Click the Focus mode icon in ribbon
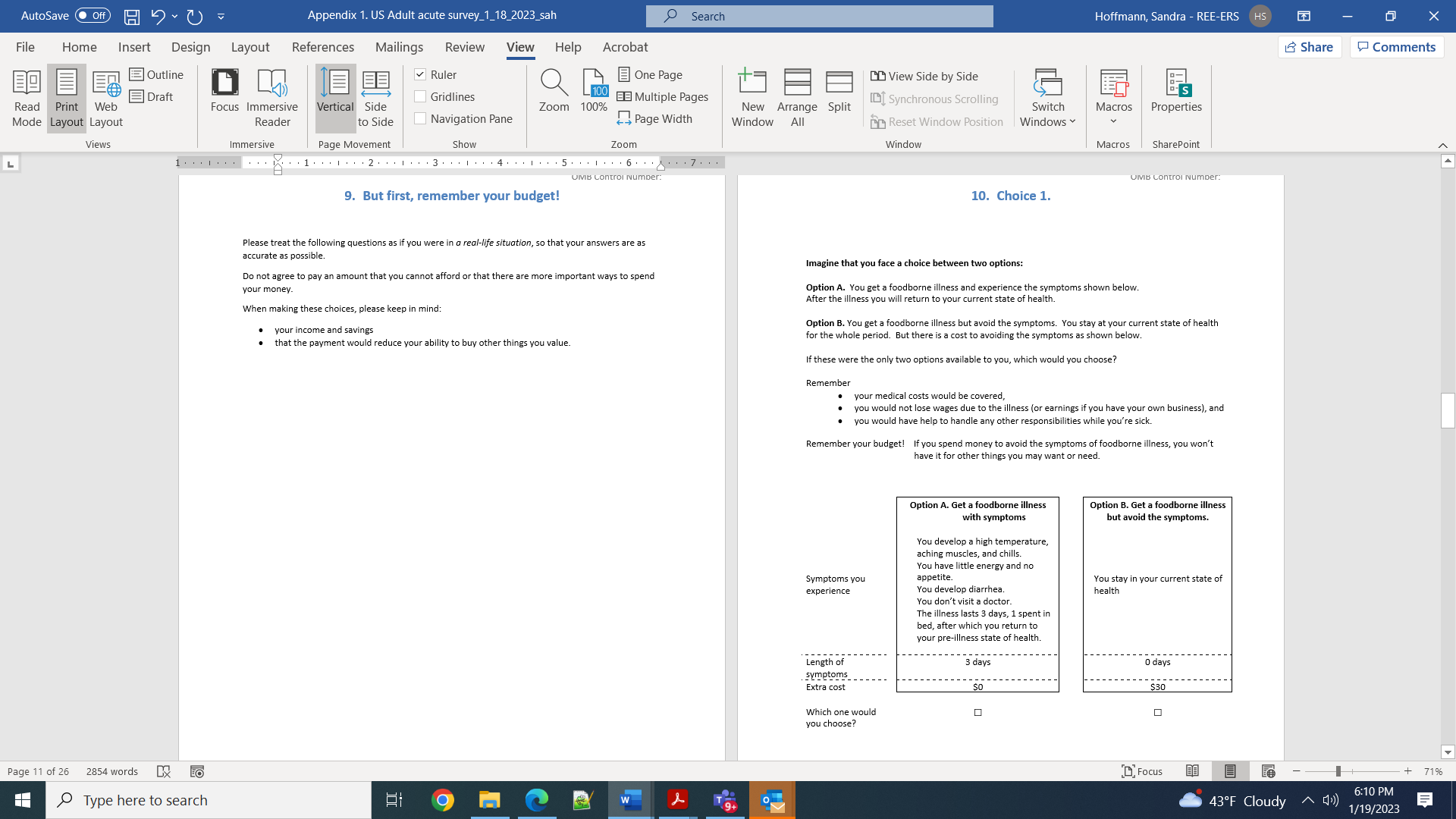 [x=224, y=91]
